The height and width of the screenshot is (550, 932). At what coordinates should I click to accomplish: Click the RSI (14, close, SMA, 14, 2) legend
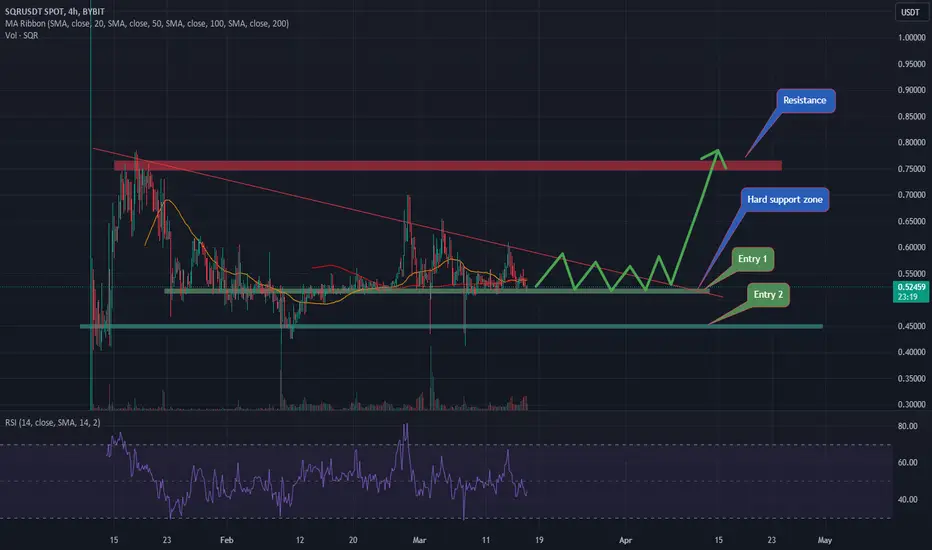click(x=53, y=422)
